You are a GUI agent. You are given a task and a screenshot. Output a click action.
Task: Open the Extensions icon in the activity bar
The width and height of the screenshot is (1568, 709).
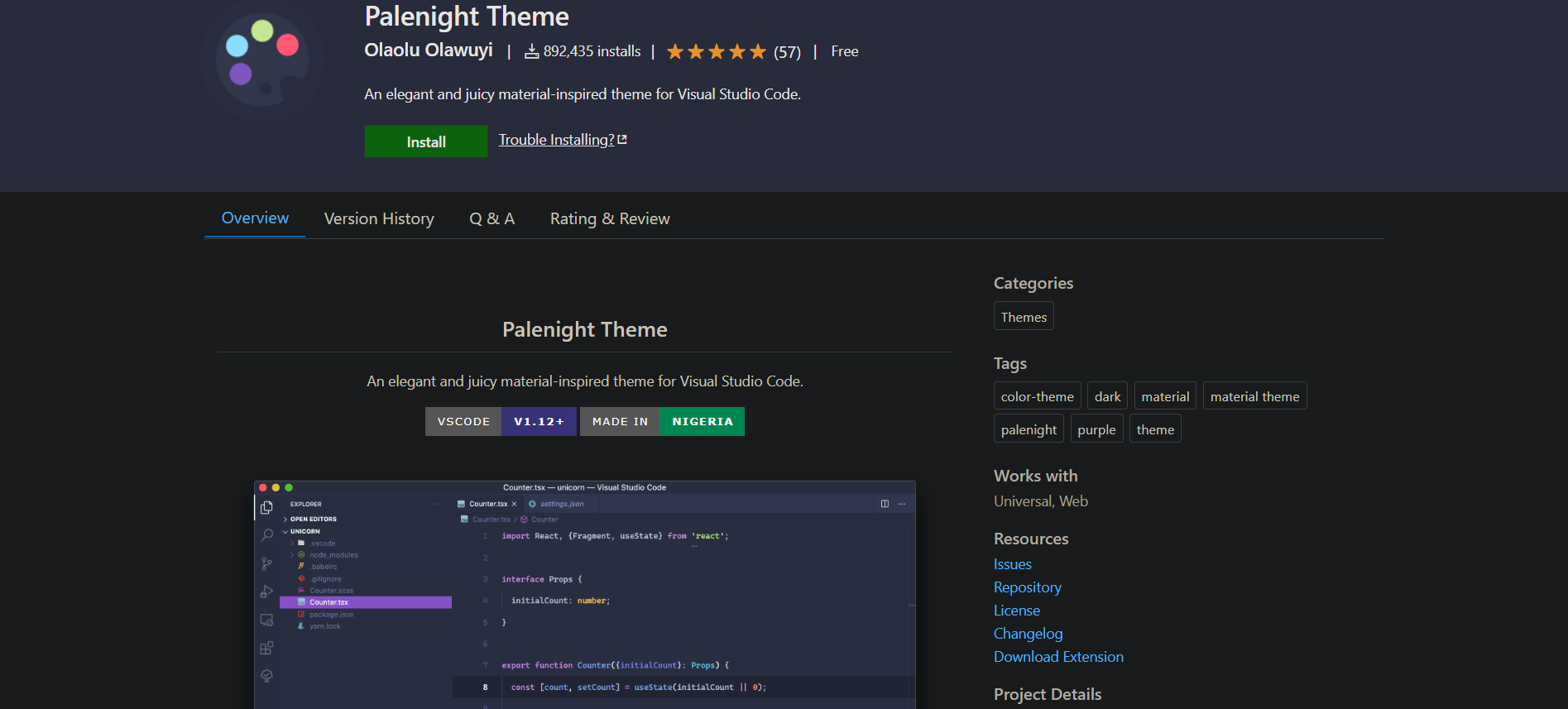pyautogui.click(x=266, y=648)
